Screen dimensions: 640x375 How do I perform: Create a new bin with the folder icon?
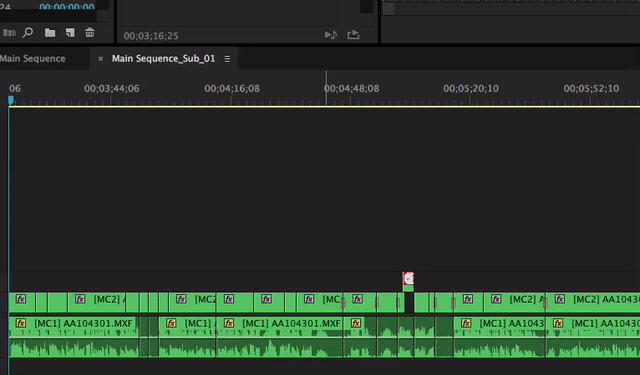50,33
